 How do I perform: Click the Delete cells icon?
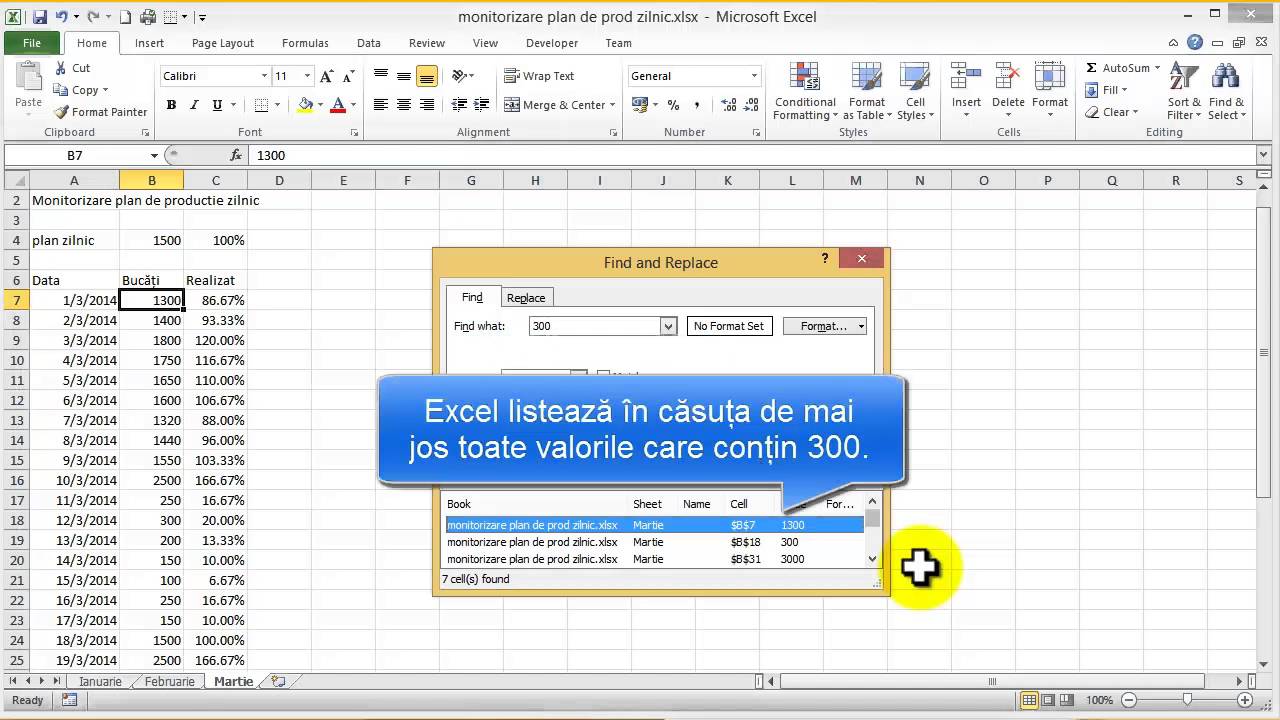click(x=1008, y=77)
